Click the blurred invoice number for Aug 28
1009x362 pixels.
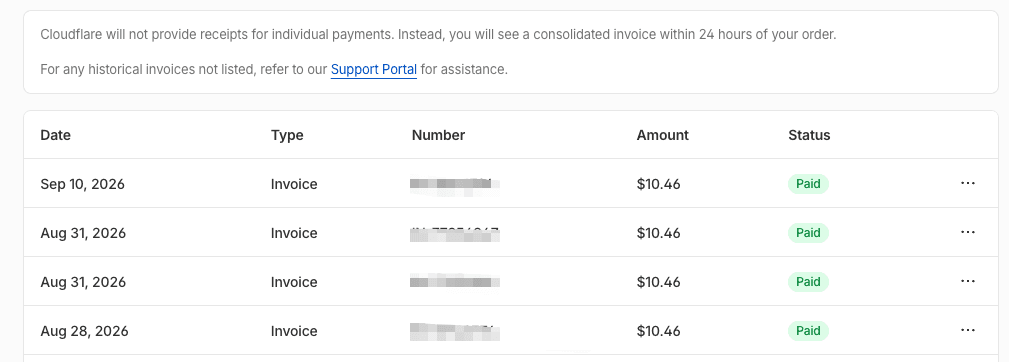point(455,331)
